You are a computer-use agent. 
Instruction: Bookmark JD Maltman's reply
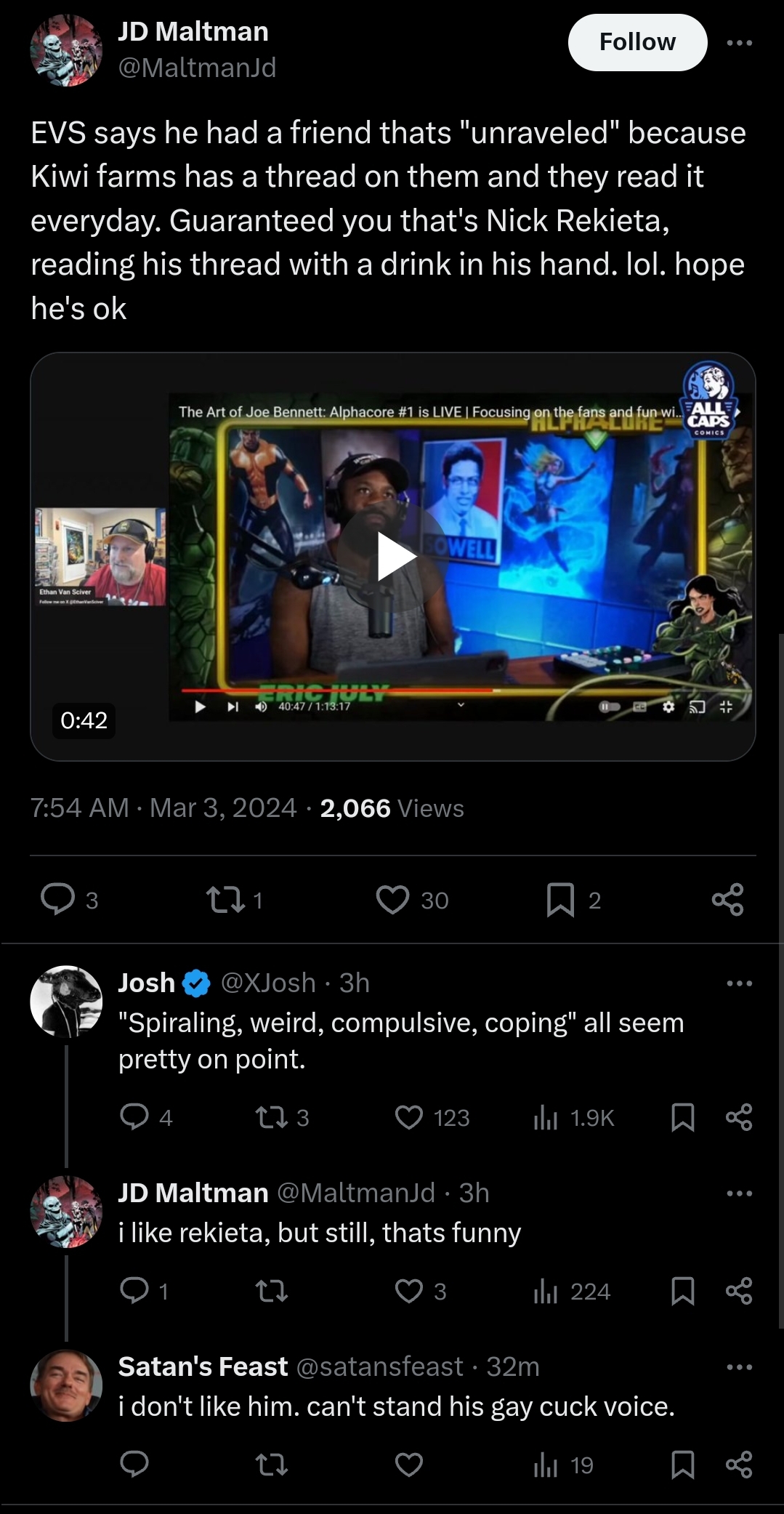682,1291
